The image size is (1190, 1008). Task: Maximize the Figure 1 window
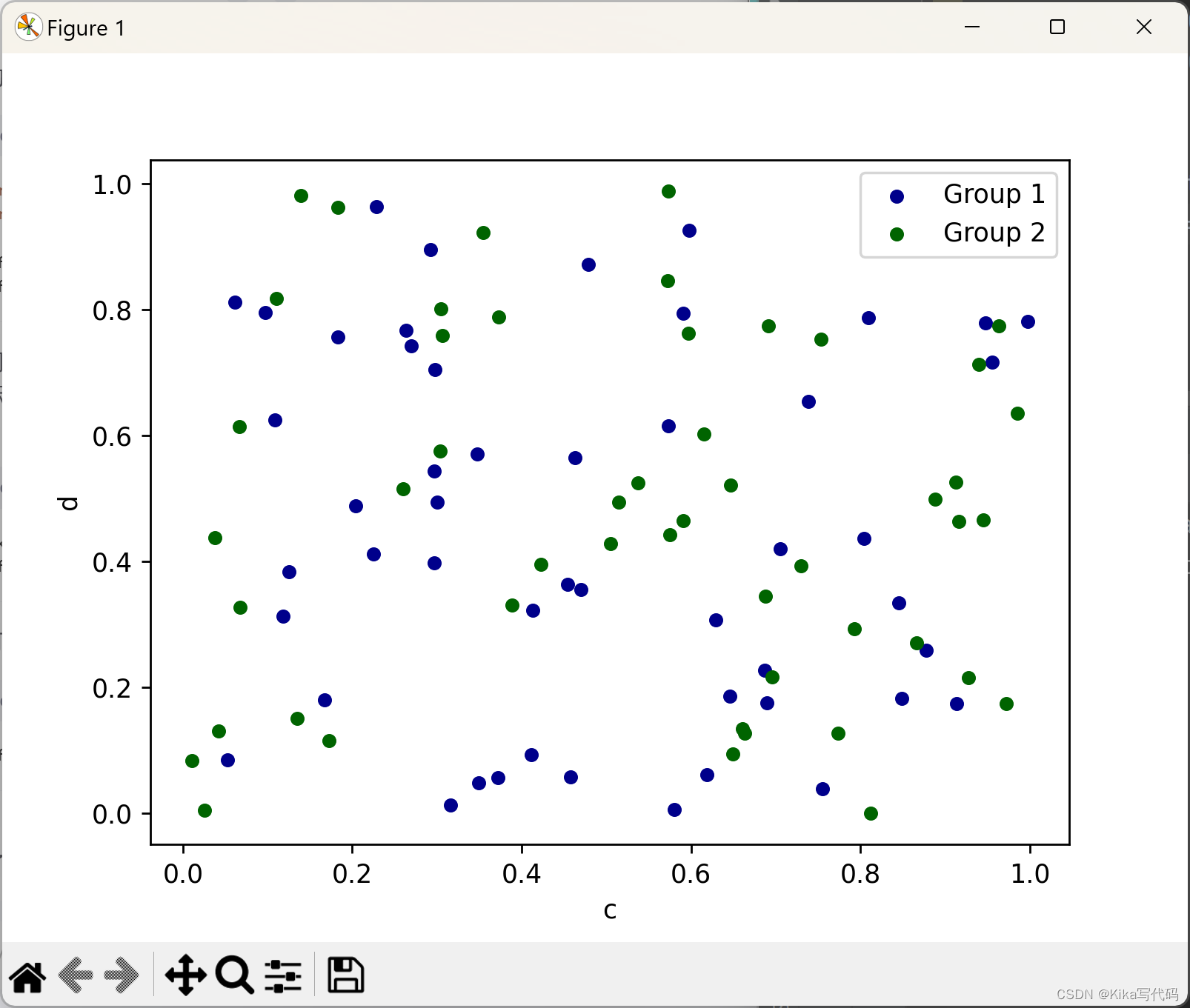pyautogui.click(x=1057, y=27)
